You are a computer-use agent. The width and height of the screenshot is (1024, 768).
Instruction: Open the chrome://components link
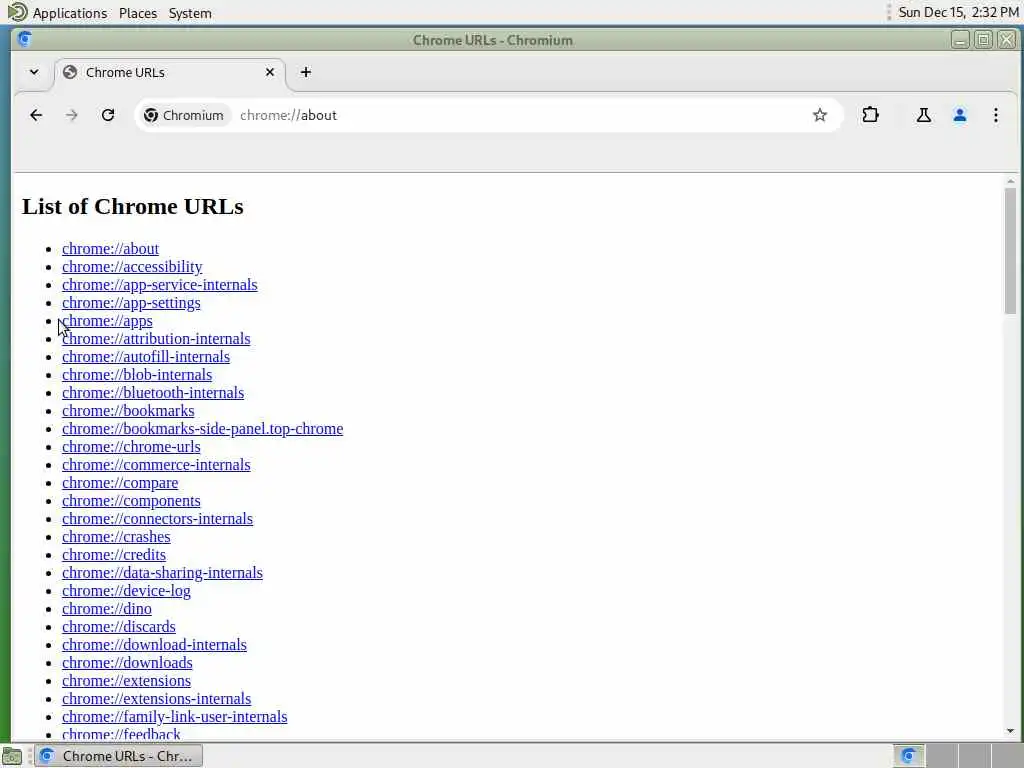click(x=131, y=500)
